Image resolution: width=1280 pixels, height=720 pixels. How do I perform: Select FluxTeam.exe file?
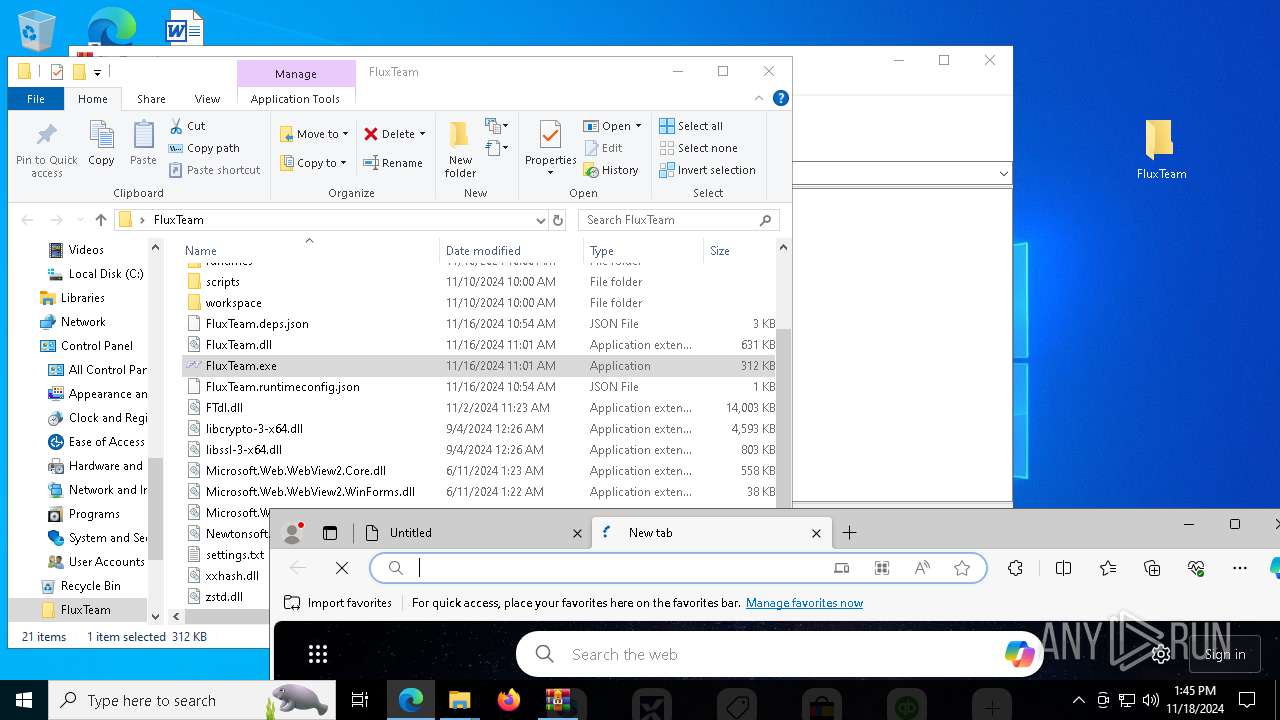[x=241, y=366]
